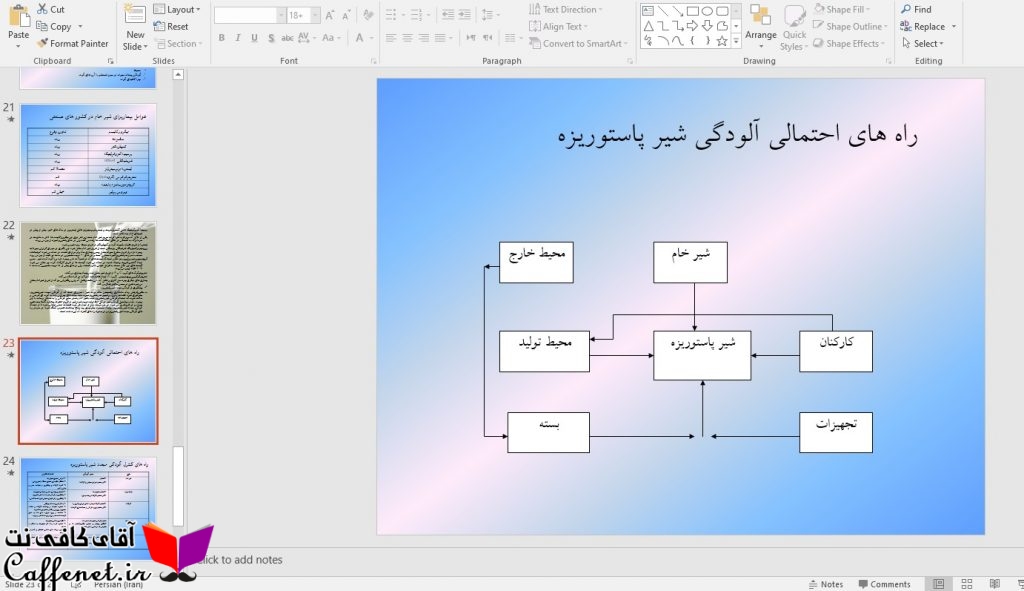Screen dimensions: 1024x591
Task: Select the Oval shape in gallery
Action: (x=707, y=10)
